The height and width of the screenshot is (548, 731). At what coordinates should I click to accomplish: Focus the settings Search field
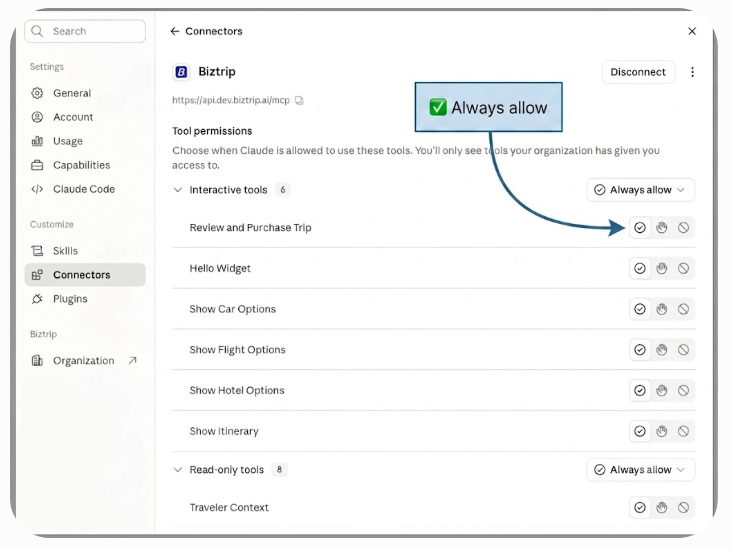coord(85,31)
